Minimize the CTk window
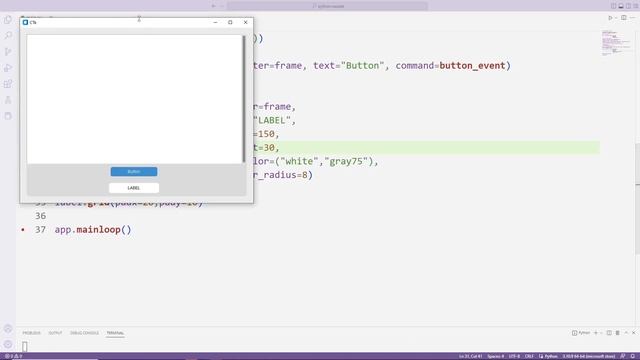 (x=215, y=22)
